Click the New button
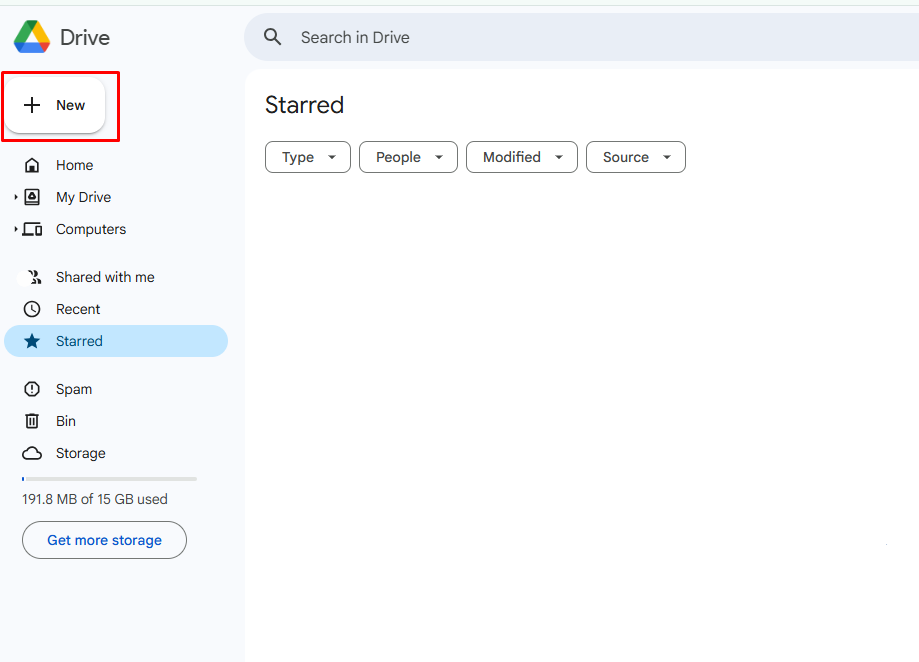 57,104
